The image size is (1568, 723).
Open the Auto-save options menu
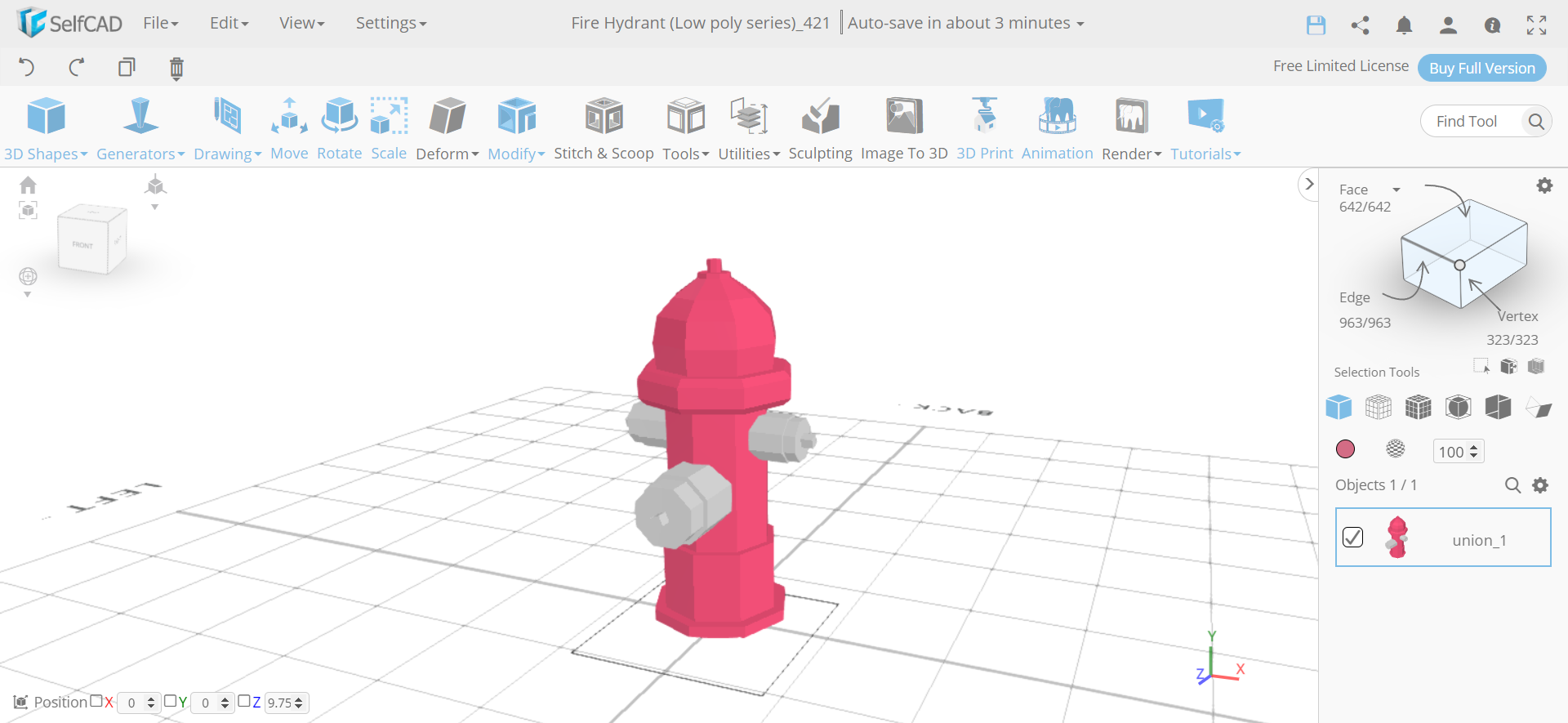[966, 23]
